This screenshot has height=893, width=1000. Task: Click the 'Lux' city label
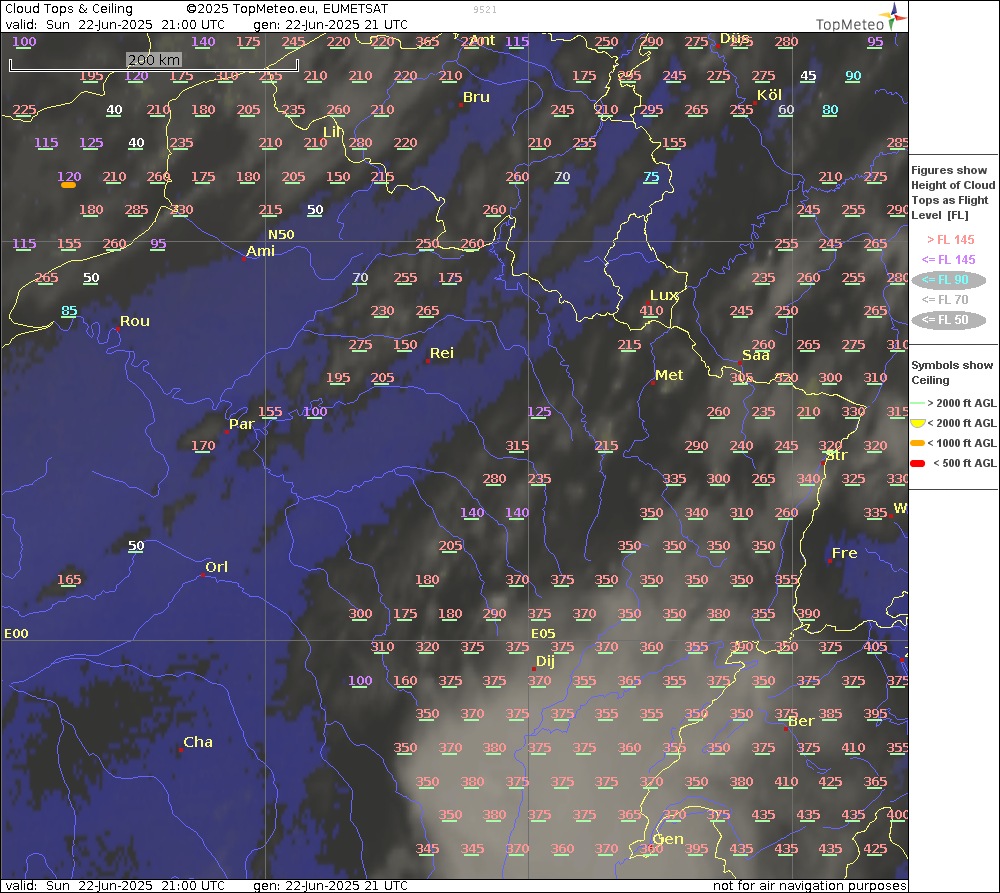tap(664, 295)
